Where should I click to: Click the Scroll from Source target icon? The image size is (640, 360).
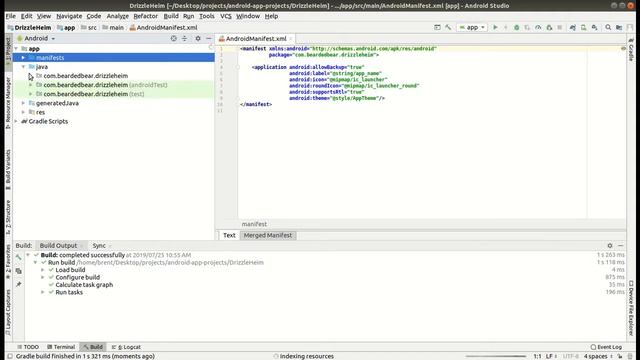174,38
